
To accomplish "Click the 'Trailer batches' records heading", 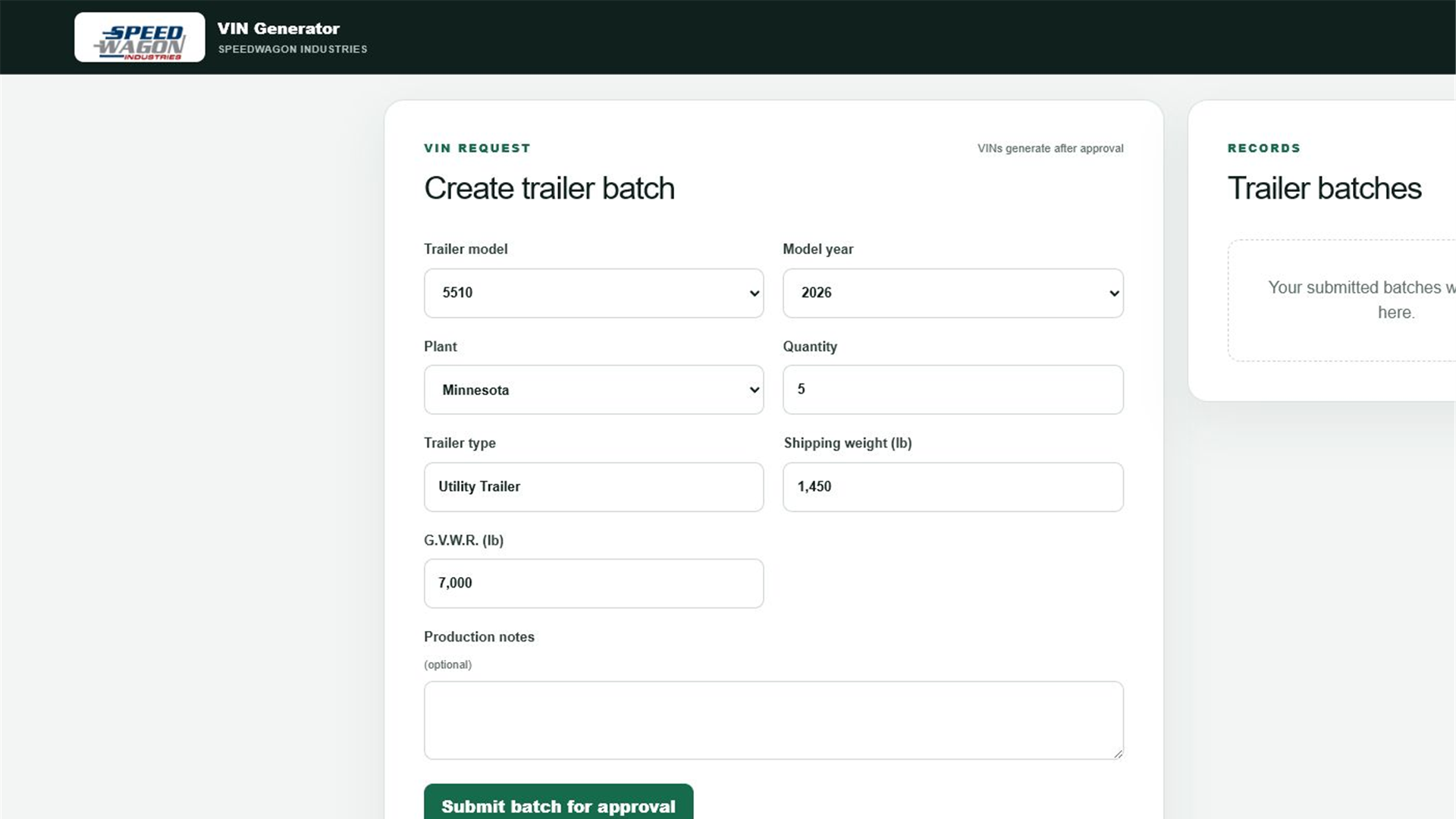I will coord(1324,188).
